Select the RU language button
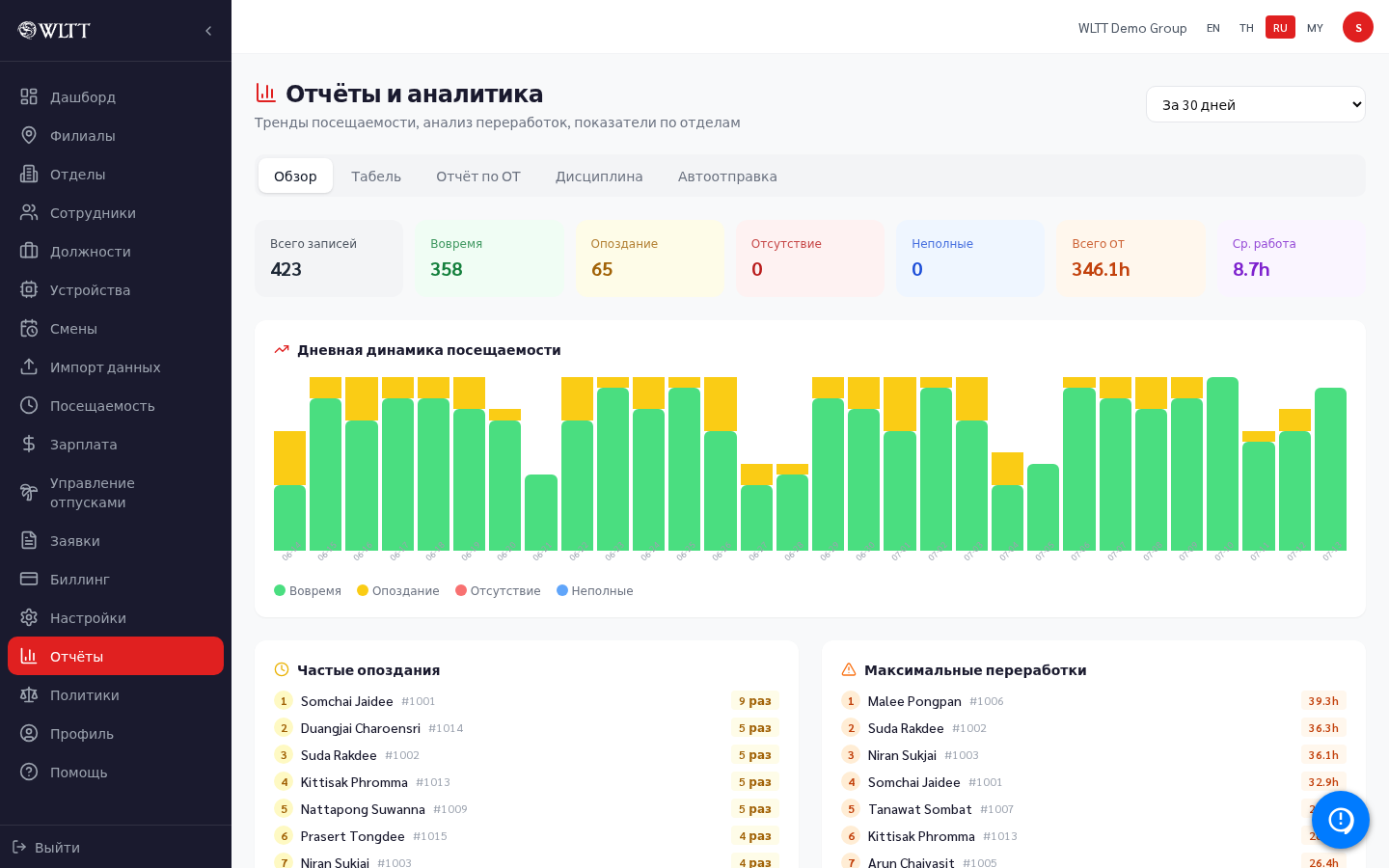This screenshot has height=868, width=1389. (1280, 28)
